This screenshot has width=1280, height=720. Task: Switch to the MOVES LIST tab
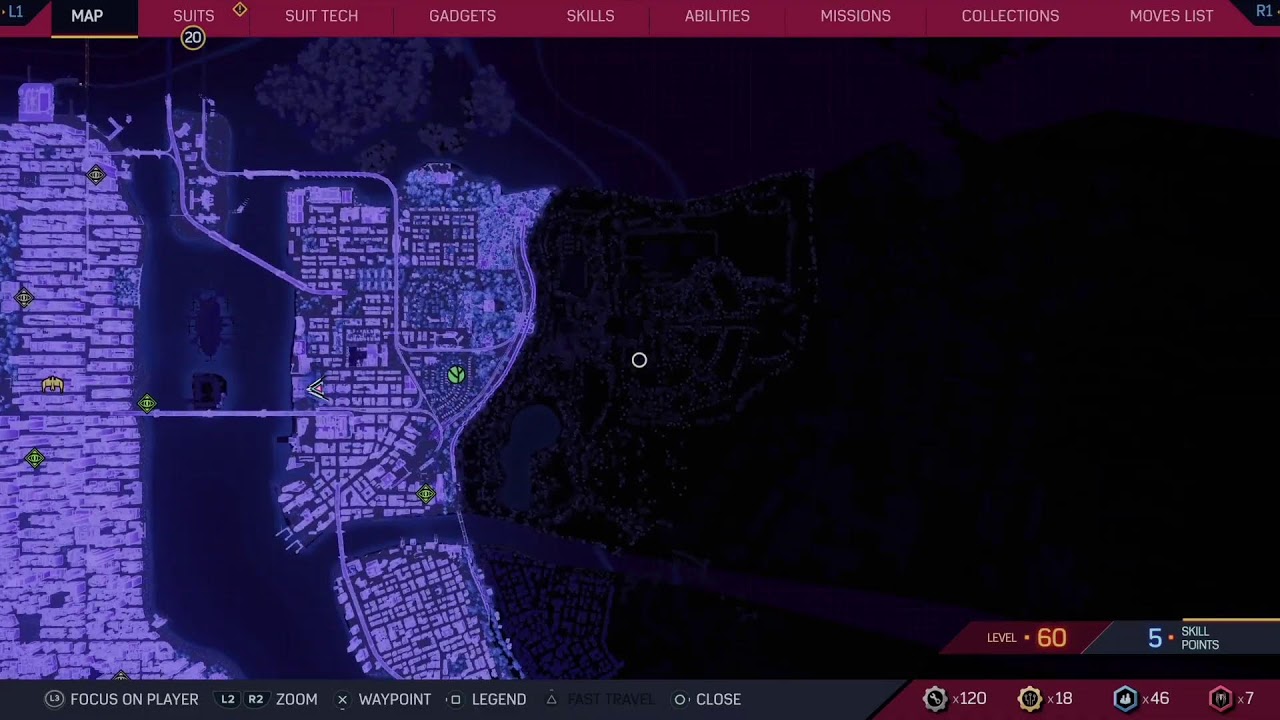pyautogui.click(x=1171, y=16)
